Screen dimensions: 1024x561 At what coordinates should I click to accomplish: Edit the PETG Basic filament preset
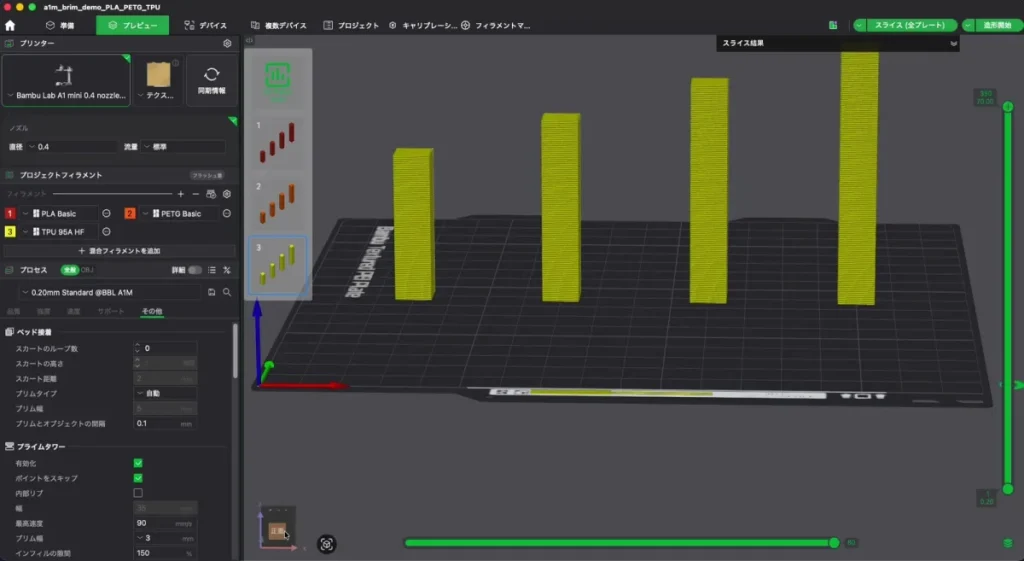[x=227, y=214]
